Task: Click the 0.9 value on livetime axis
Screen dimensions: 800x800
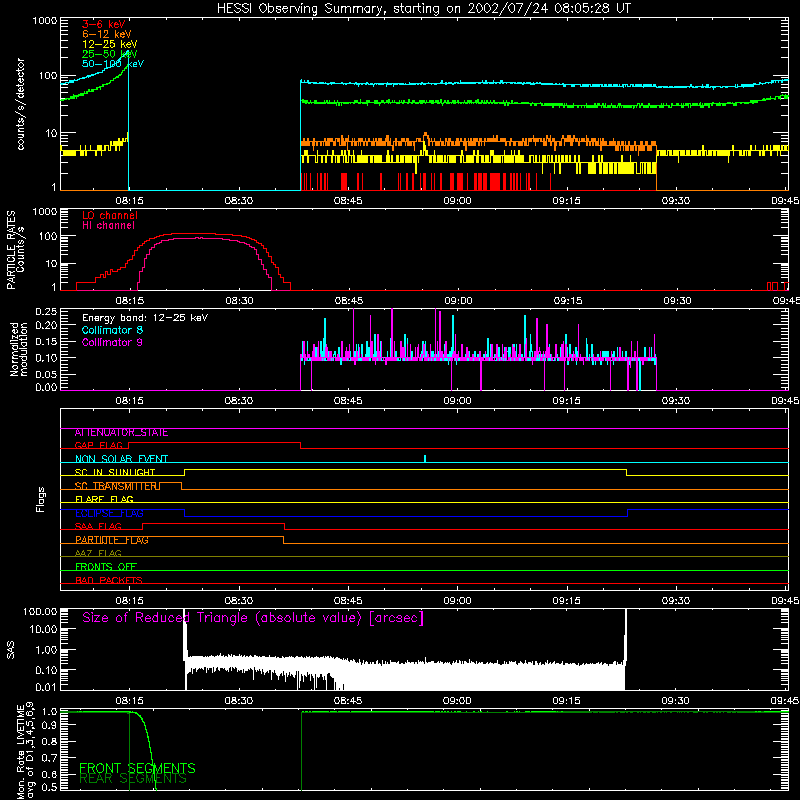Action: point(49,725)
